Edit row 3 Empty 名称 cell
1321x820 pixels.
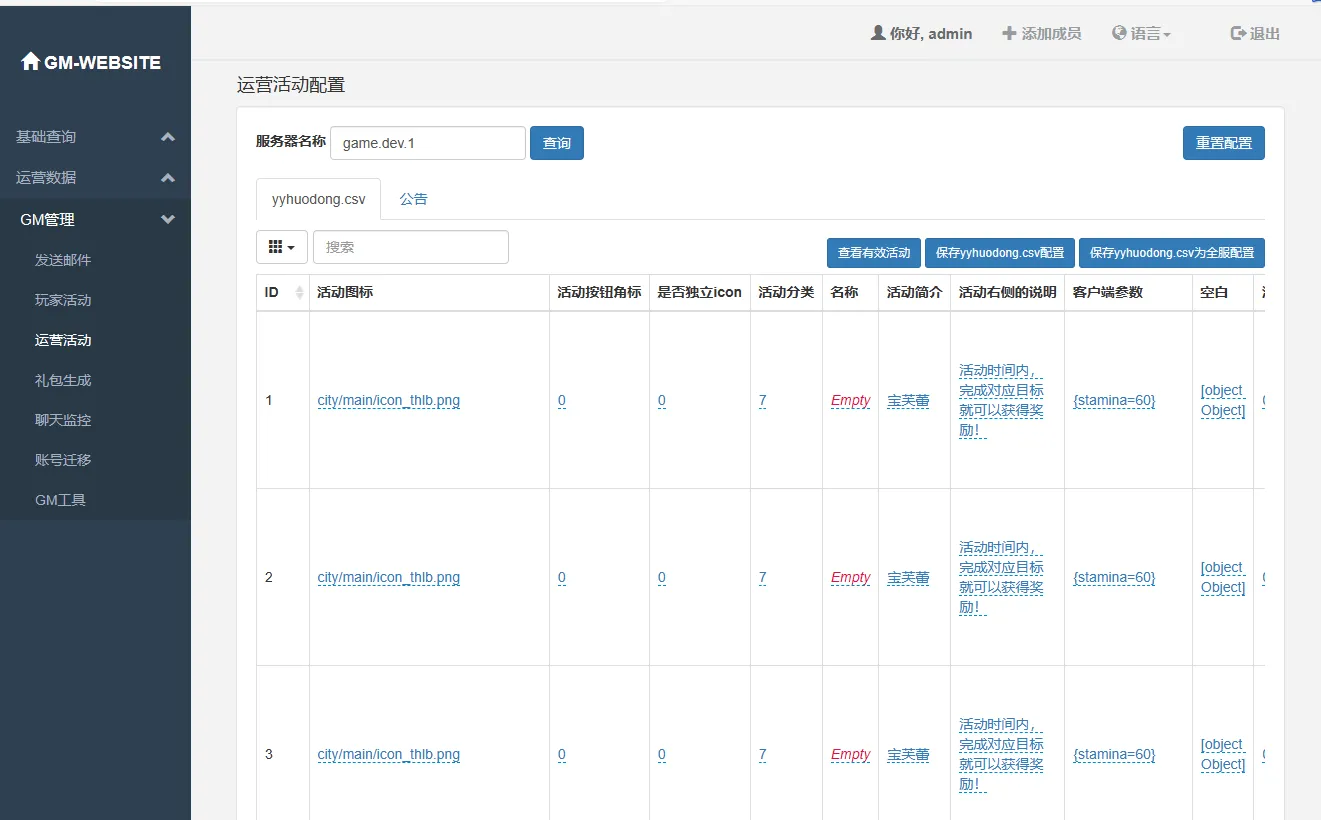(851, 754)
